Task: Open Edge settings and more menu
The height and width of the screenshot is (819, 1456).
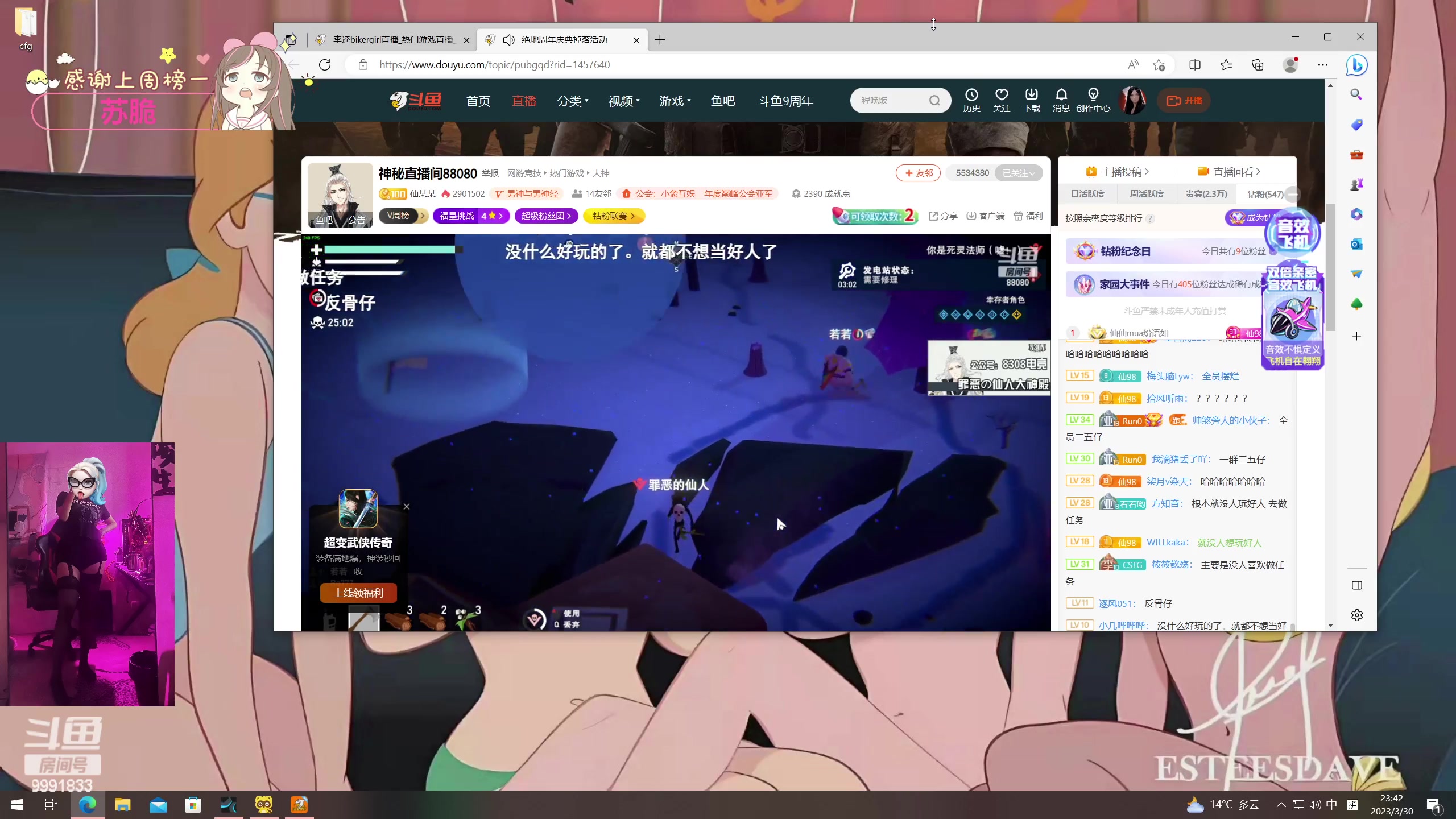Action: [x=1323, y=65]
